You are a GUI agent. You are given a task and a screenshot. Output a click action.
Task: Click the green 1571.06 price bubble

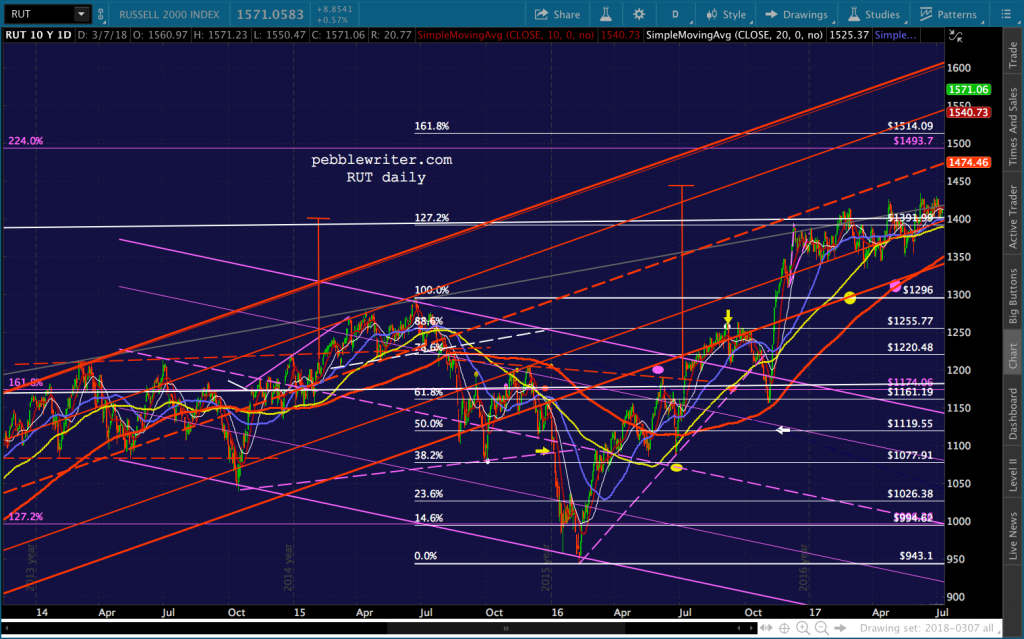tap(968, 90)
